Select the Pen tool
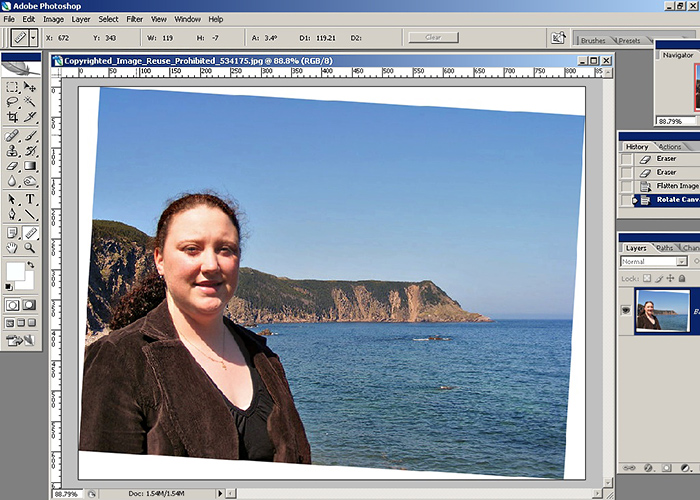 tap(12, 214)
